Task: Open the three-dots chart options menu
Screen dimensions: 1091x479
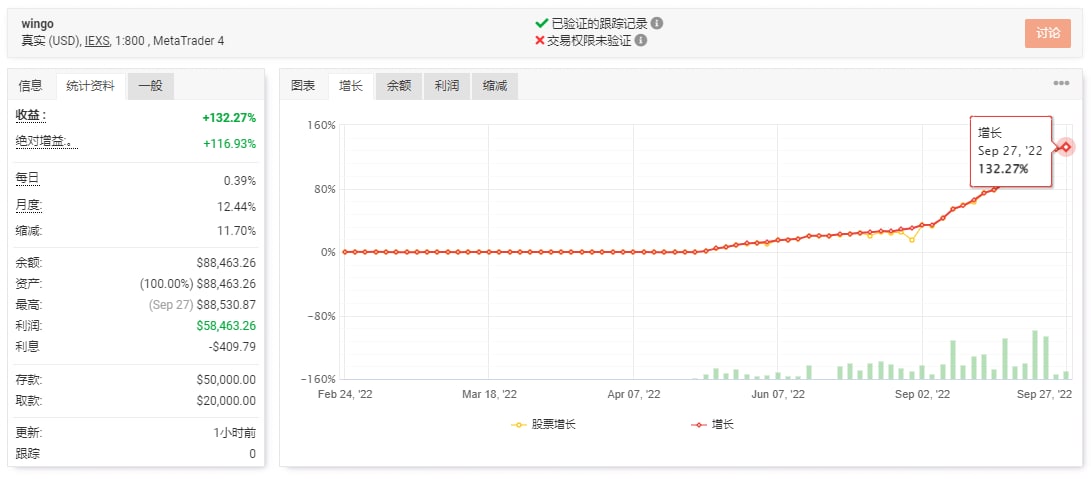Action: 1061,83
